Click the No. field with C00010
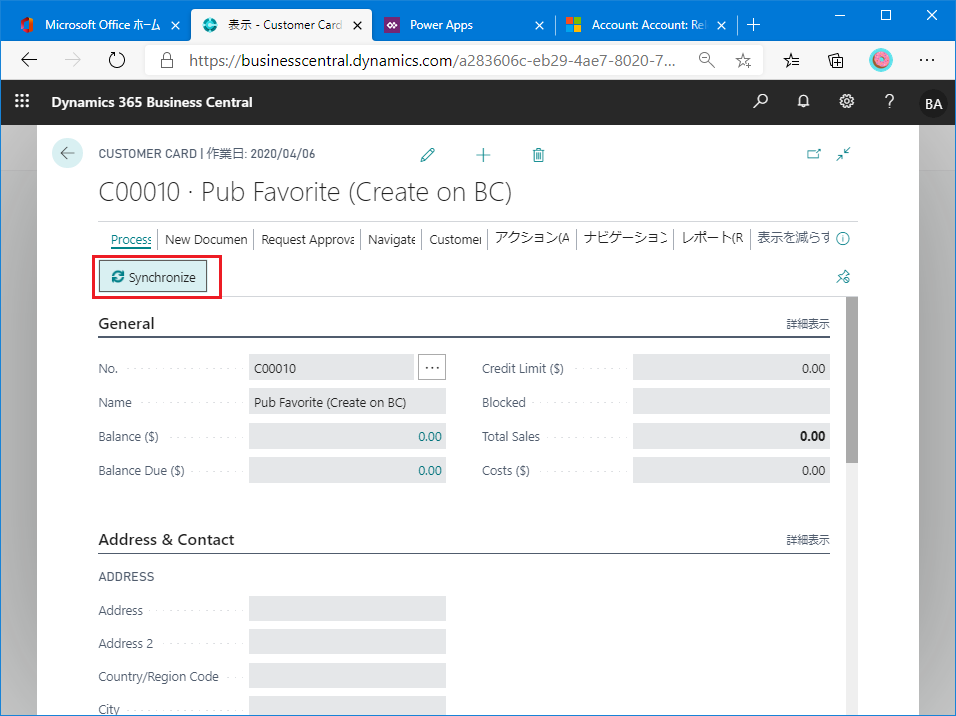This screenshot has width=956, height=716. coord(331,367)
